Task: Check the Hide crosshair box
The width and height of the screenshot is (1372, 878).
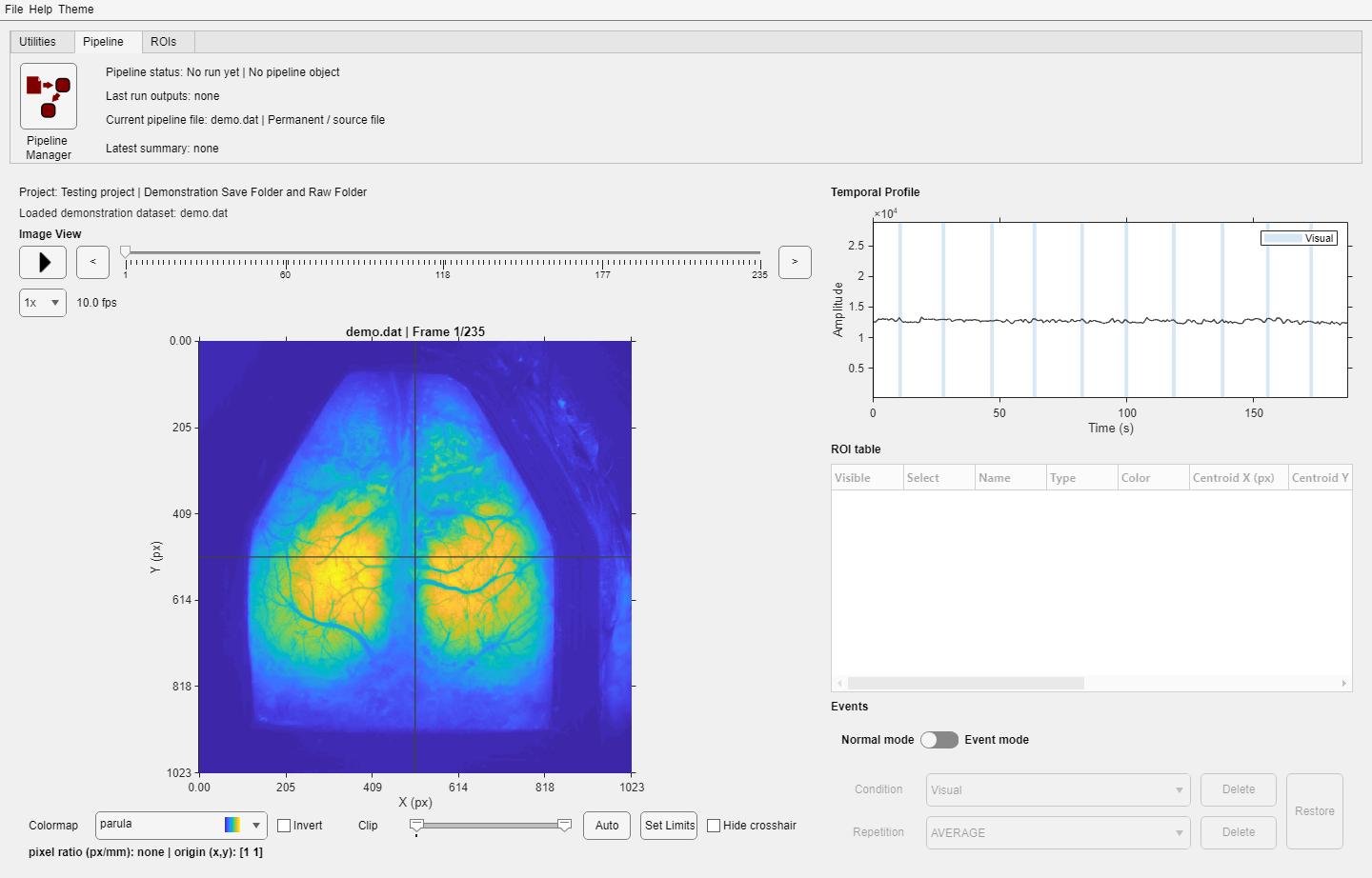Action: (714, 826)
